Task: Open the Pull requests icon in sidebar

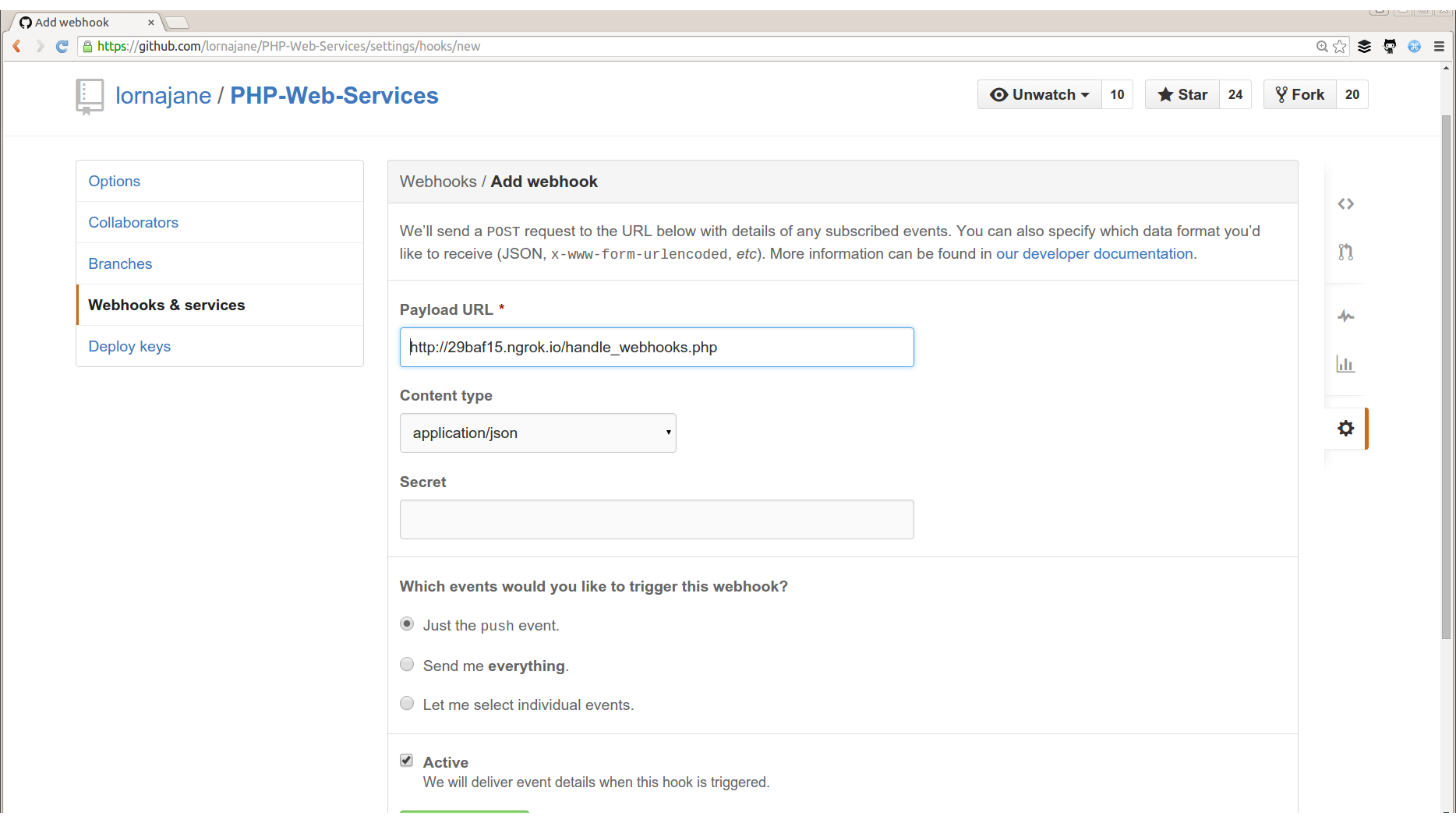Action: 1345,253
